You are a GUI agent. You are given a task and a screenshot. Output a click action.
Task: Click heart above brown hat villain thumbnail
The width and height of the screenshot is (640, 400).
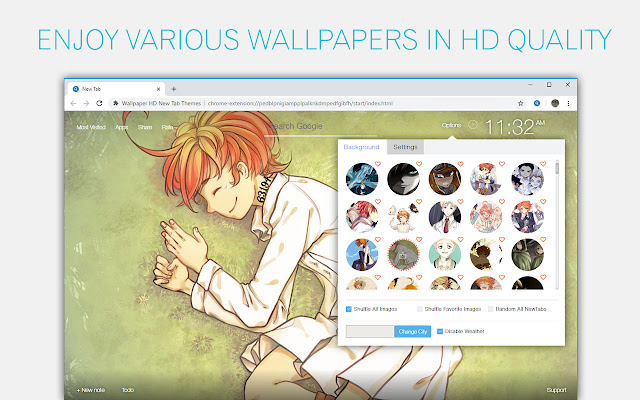point(460,164)
